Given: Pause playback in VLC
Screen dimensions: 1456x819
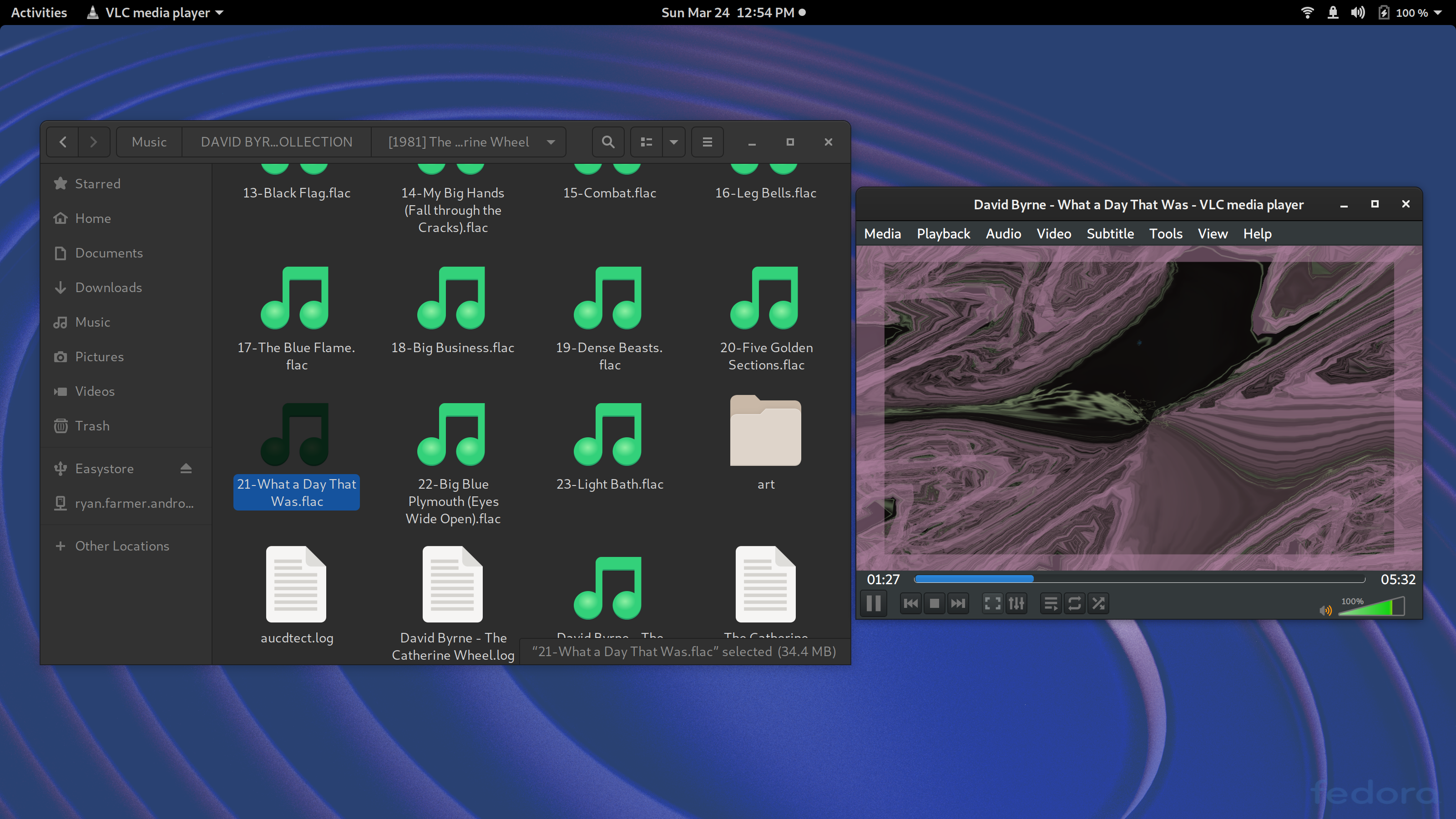Looking at the screenshot, I should pos(873,604).
